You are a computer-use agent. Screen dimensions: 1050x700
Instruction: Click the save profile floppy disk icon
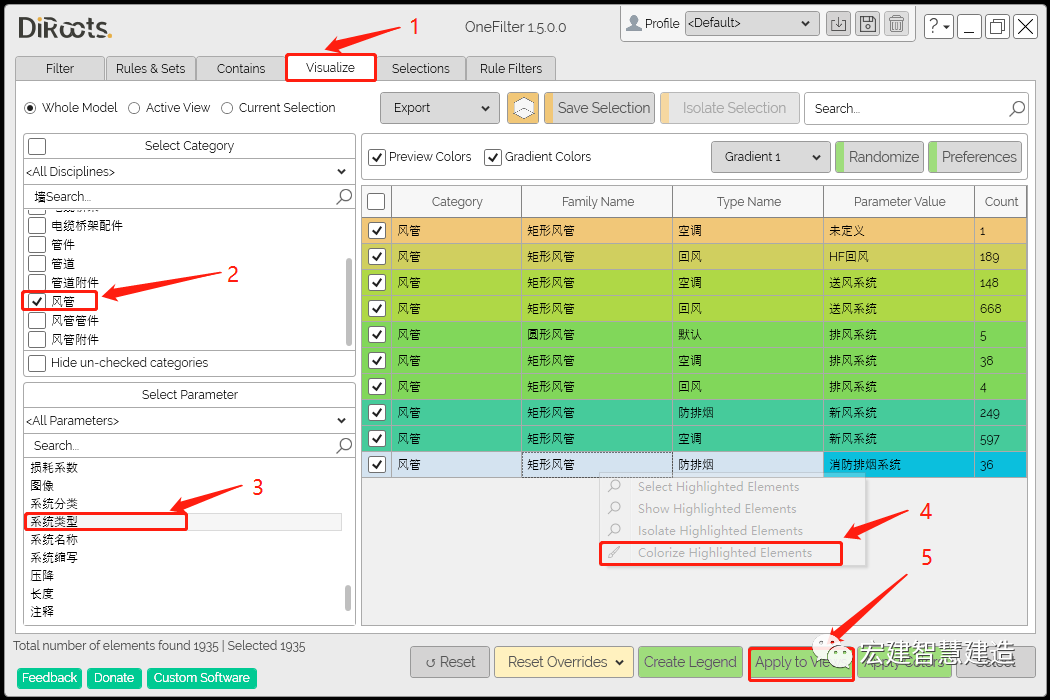[x=868, y=24]
